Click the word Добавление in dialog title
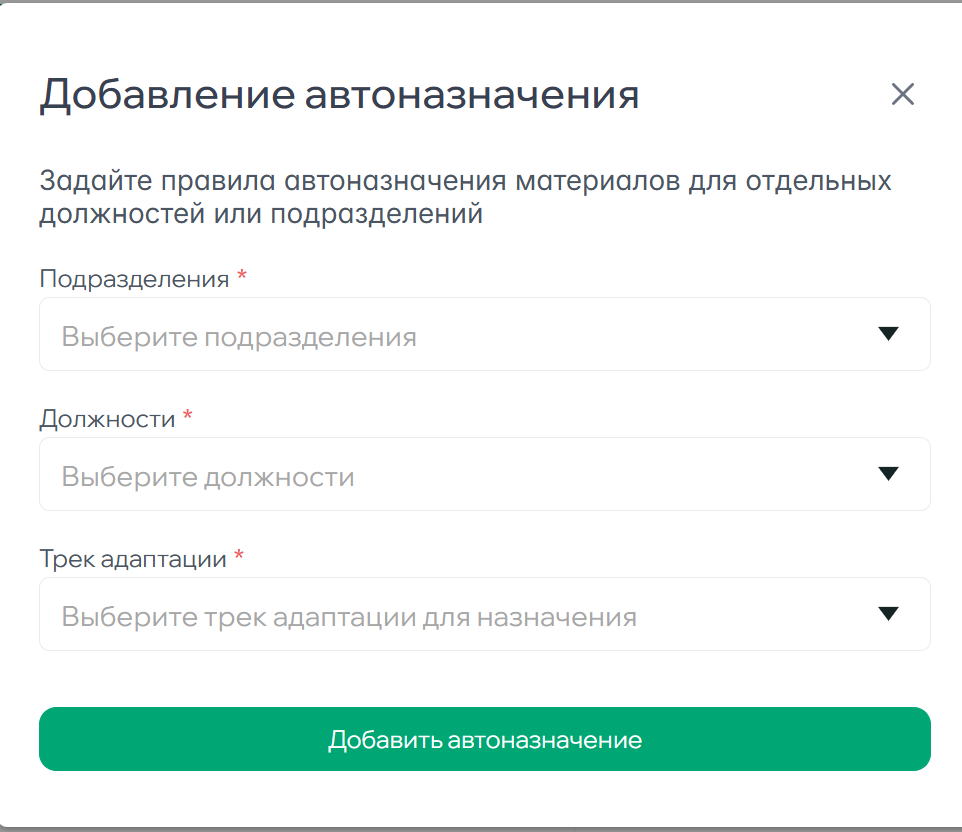Viewport: 962px width, 832px height. click(x=167, y=96)
